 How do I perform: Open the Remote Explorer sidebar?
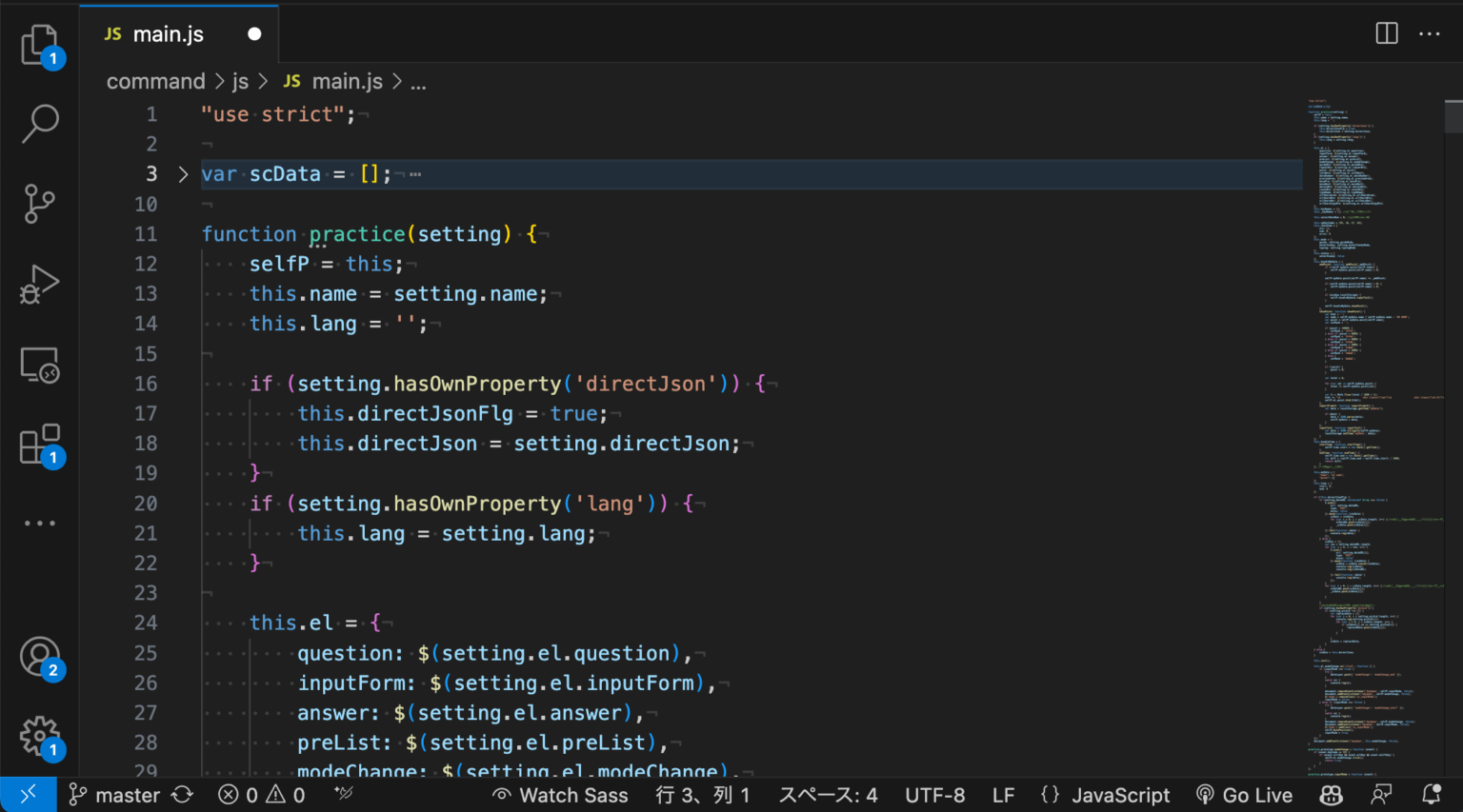pyautogui.click(x=40, y=364)
